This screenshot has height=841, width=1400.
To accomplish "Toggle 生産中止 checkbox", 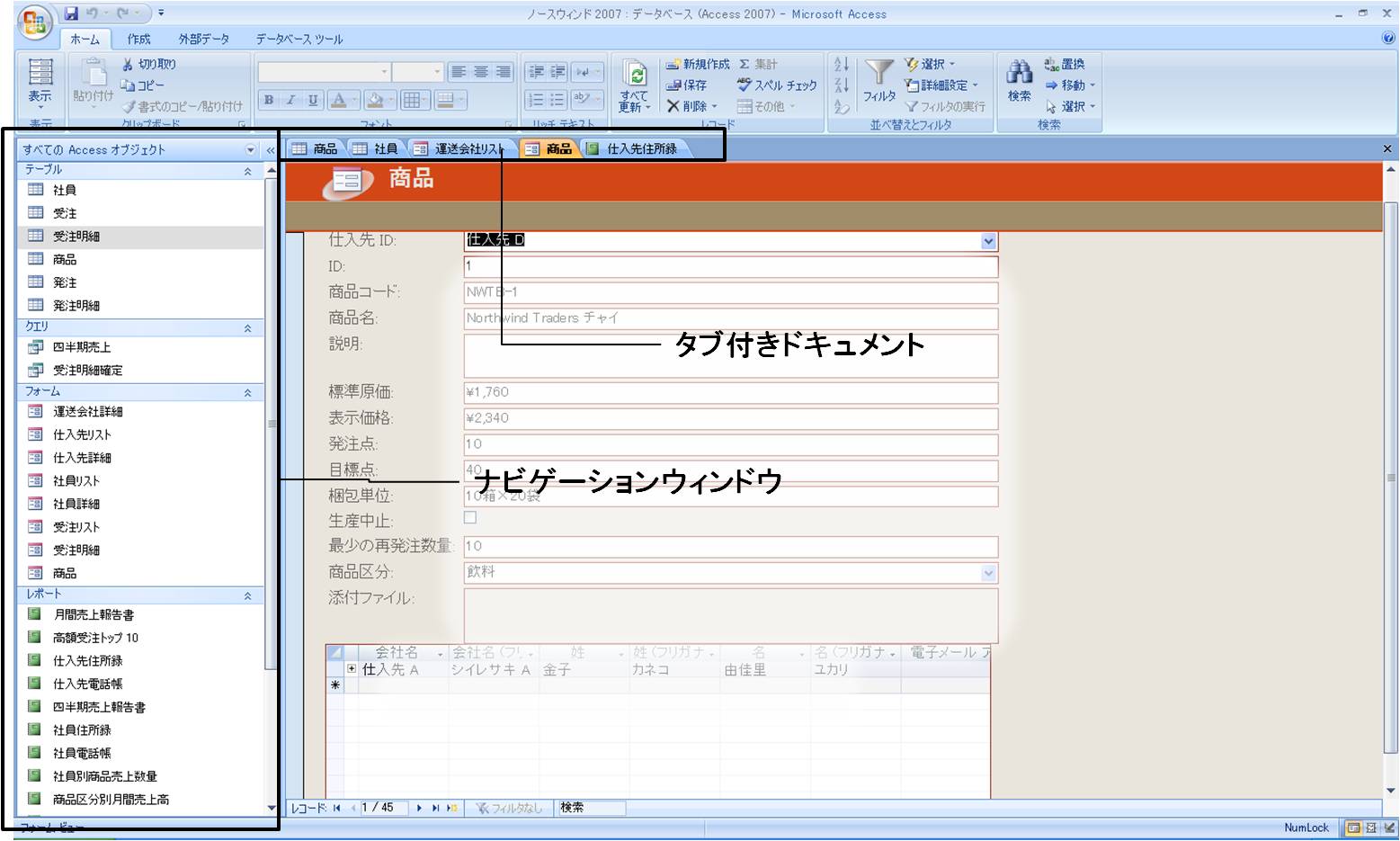I will [469, 517].
